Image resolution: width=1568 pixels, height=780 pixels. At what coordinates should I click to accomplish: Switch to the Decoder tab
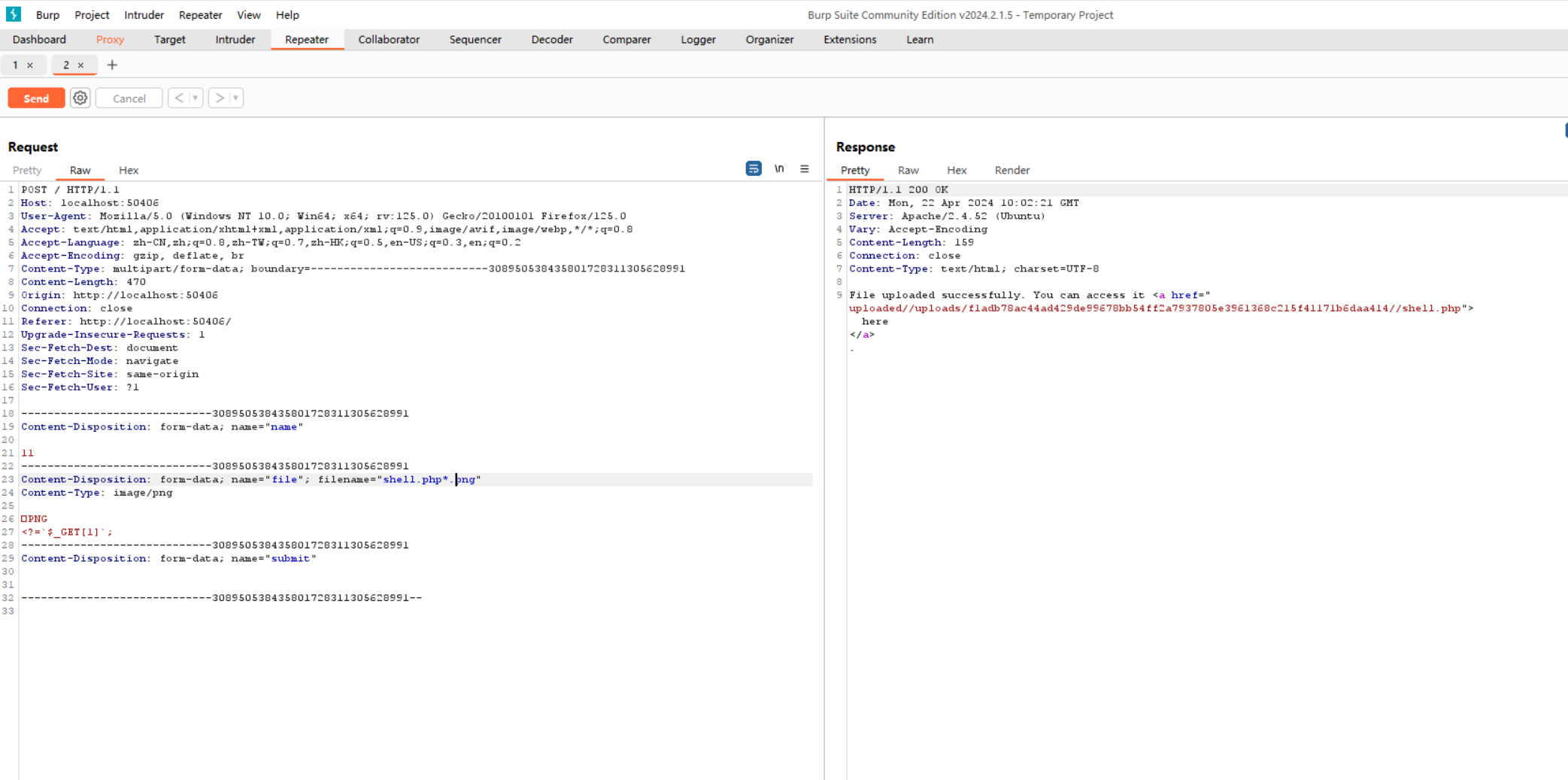pos(552,40)
